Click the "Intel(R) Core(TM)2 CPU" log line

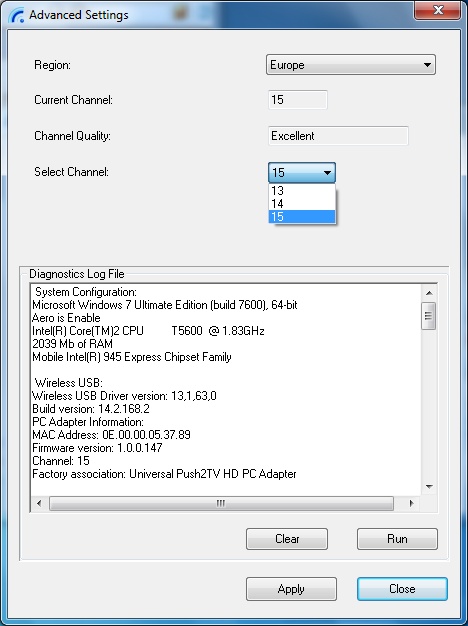click(148, 331)
